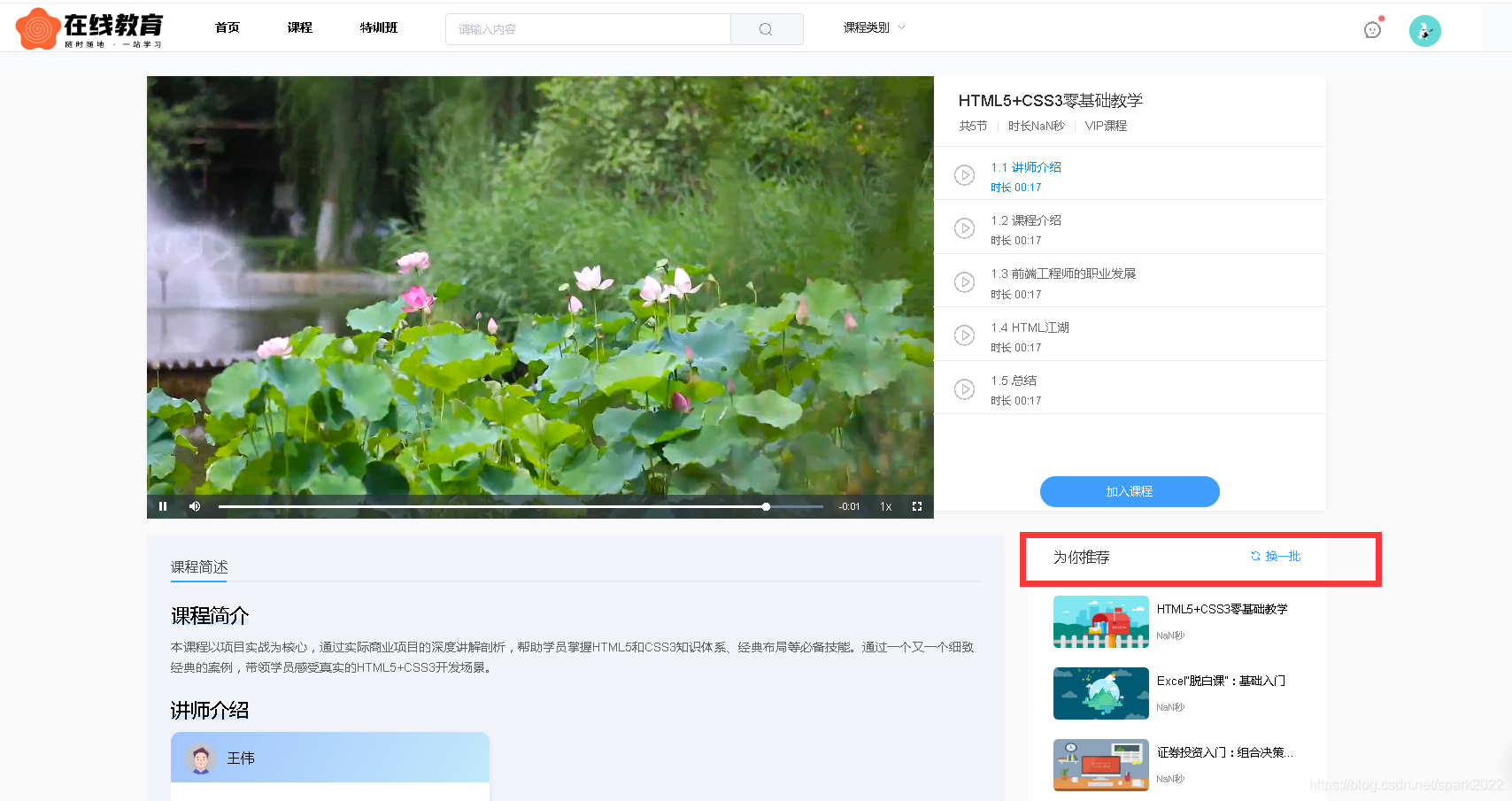Click instructor name 王伟
1512x801 pixels.
(x=241, y=759)
